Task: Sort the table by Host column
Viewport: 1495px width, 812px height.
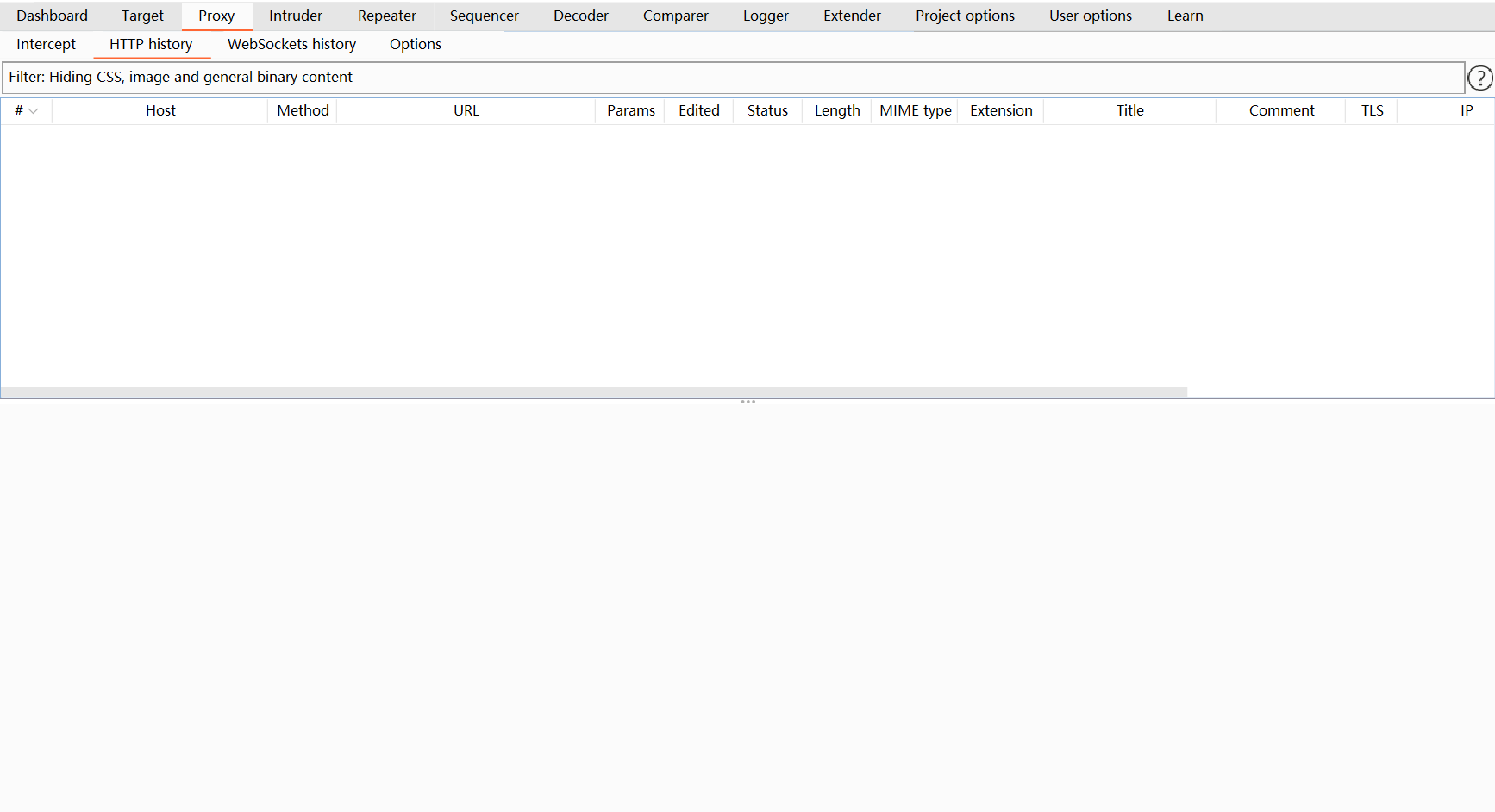Action: [x=160, y=110]
